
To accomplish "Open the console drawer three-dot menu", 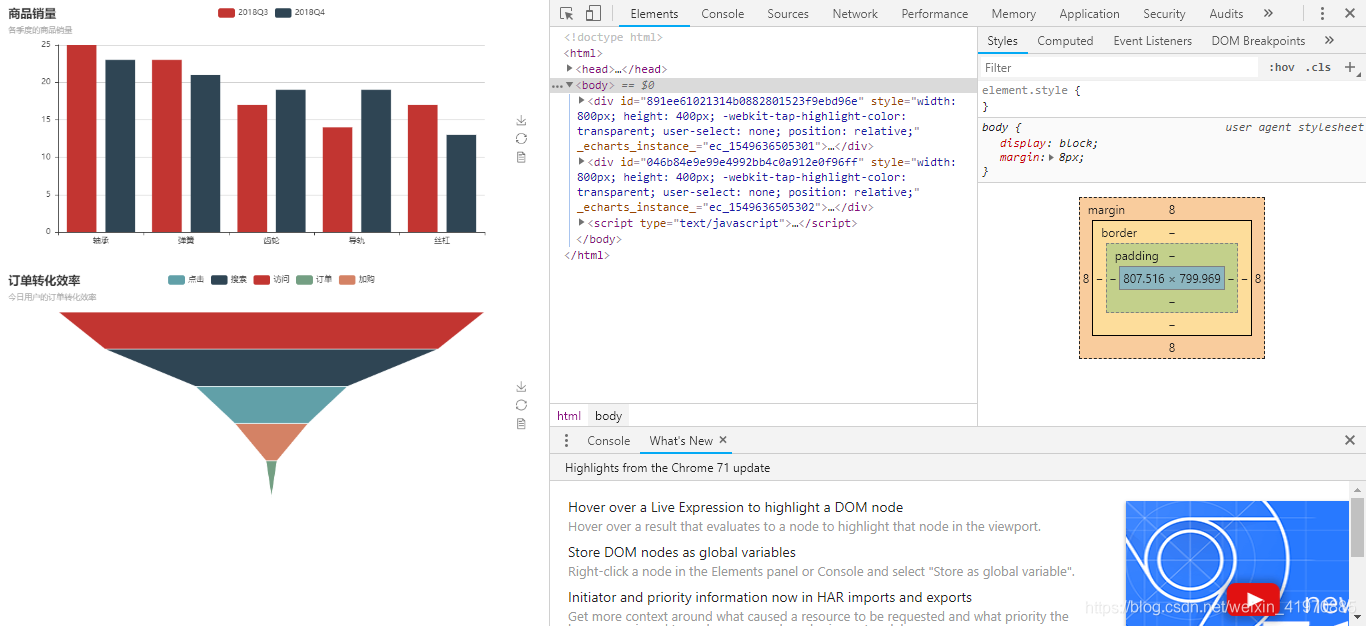I will [x=566, y=440].
